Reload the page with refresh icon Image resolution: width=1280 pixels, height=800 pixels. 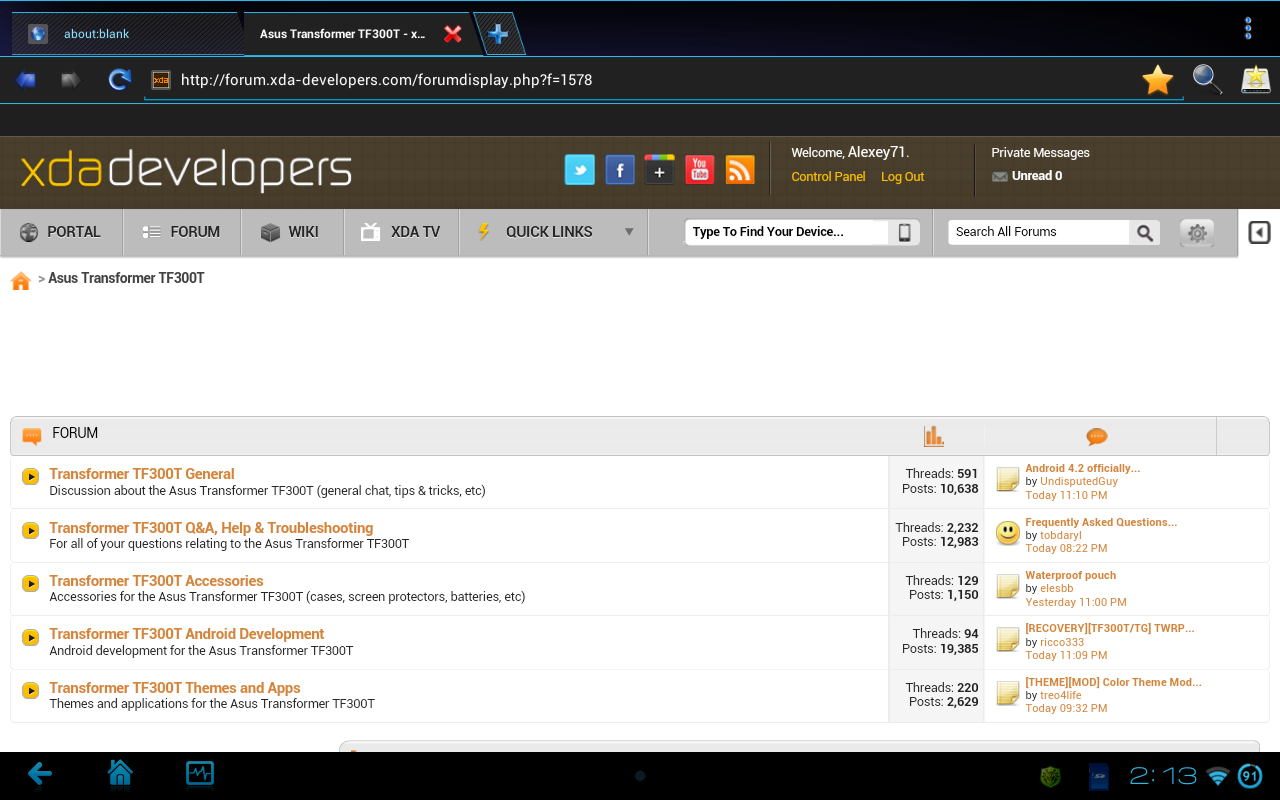(120, 80)
